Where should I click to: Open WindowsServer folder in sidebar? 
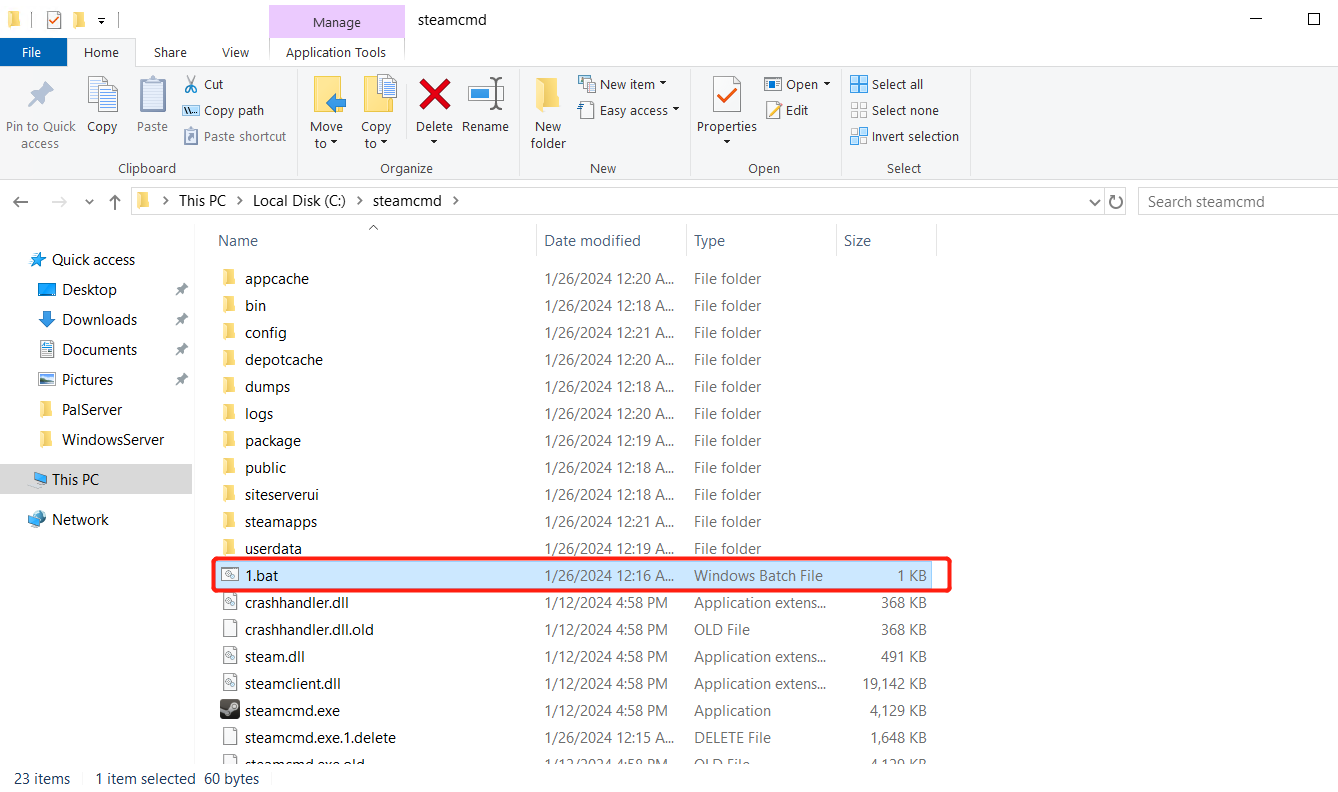(113, 439)
